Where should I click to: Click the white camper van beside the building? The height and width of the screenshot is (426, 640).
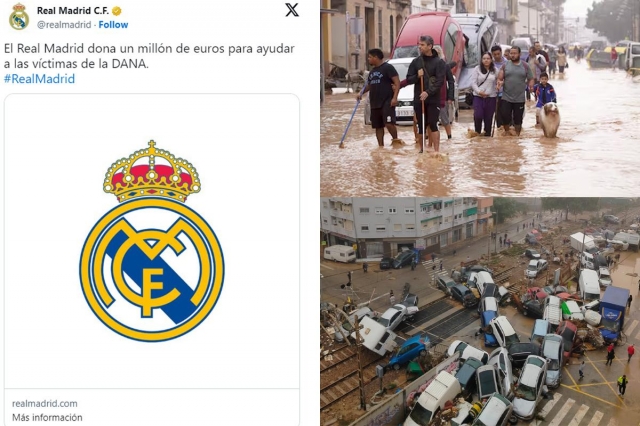coord(340,253)
